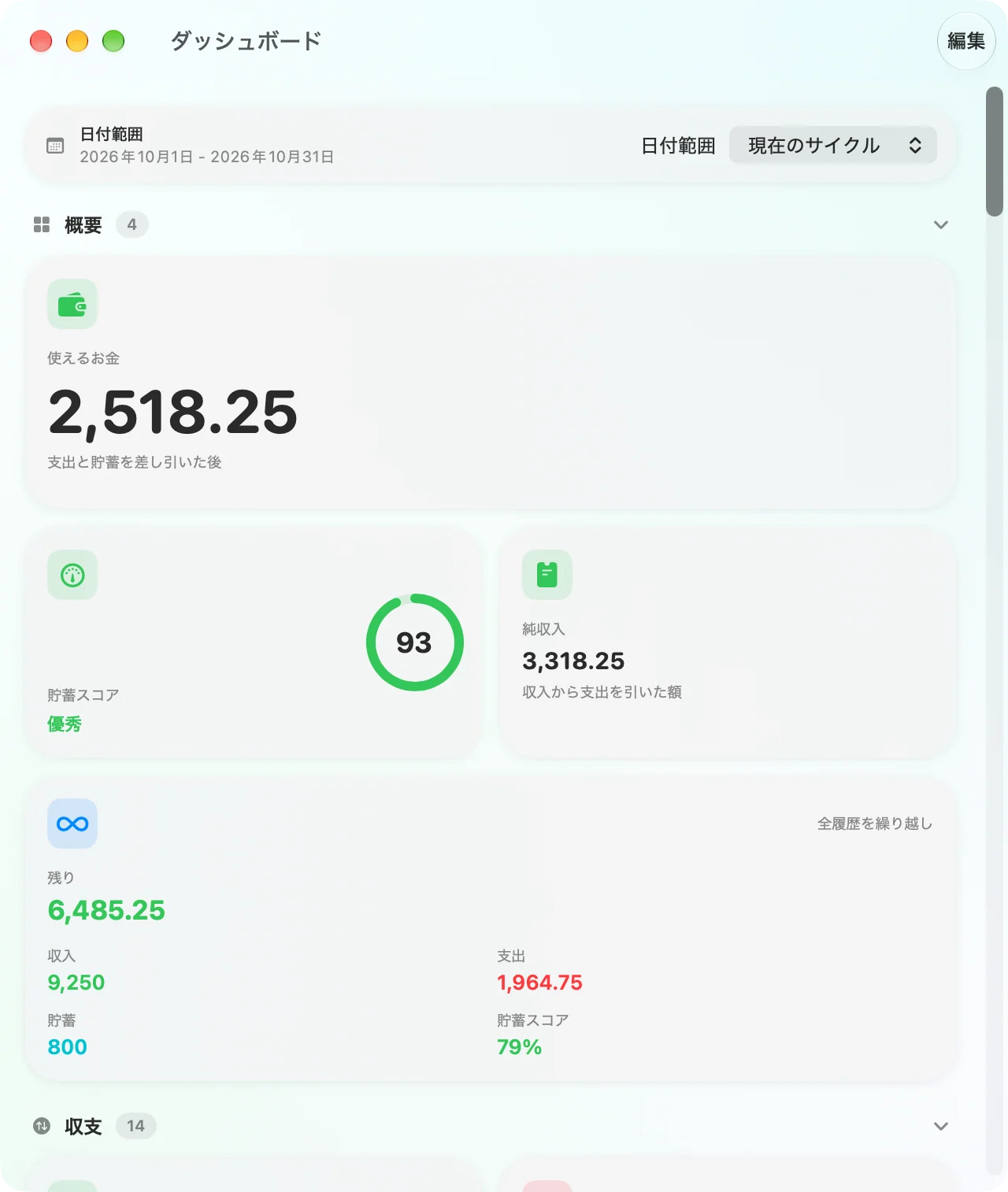Click the grid icon next to 概要
This screenshot has width=1008, height=1192.
tap(42, 225)
